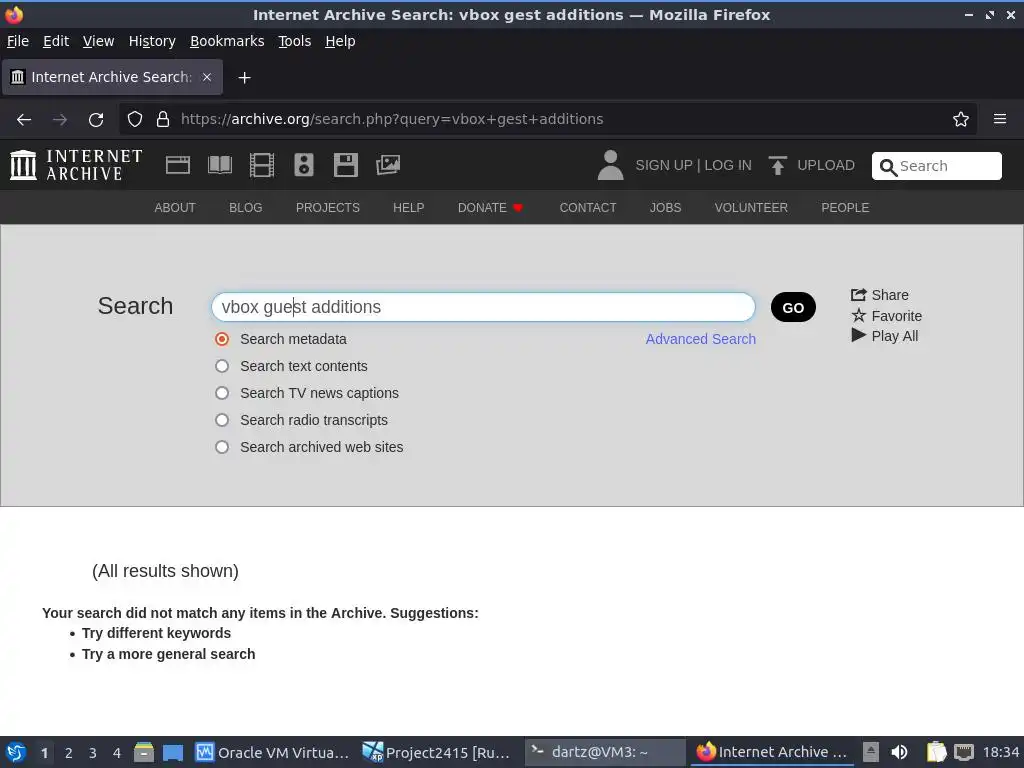
Task: Open the Audio speaker icon
Action: (x=304, y=165)
